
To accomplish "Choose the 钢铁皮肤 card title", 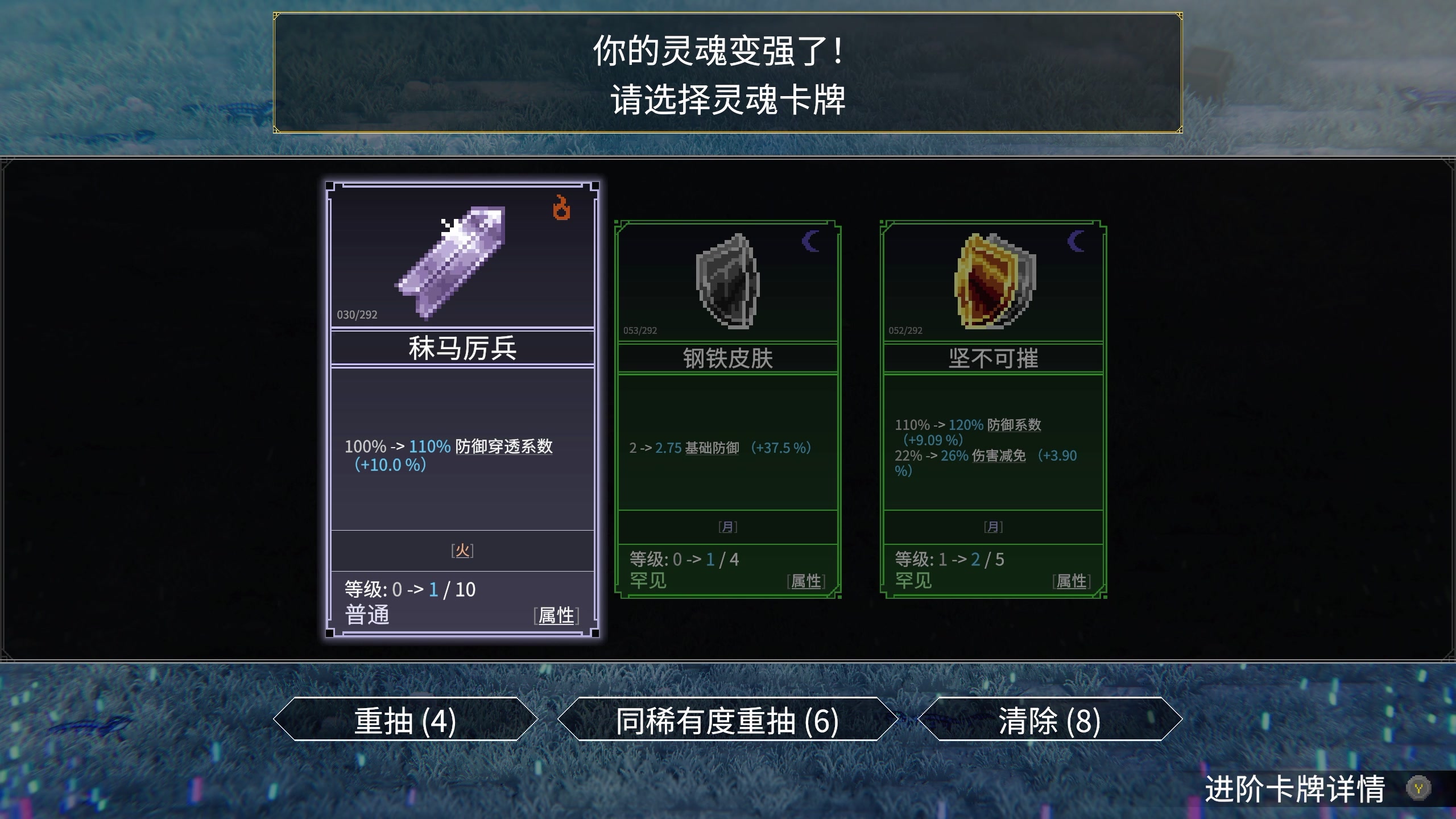I will click(728, 358).
